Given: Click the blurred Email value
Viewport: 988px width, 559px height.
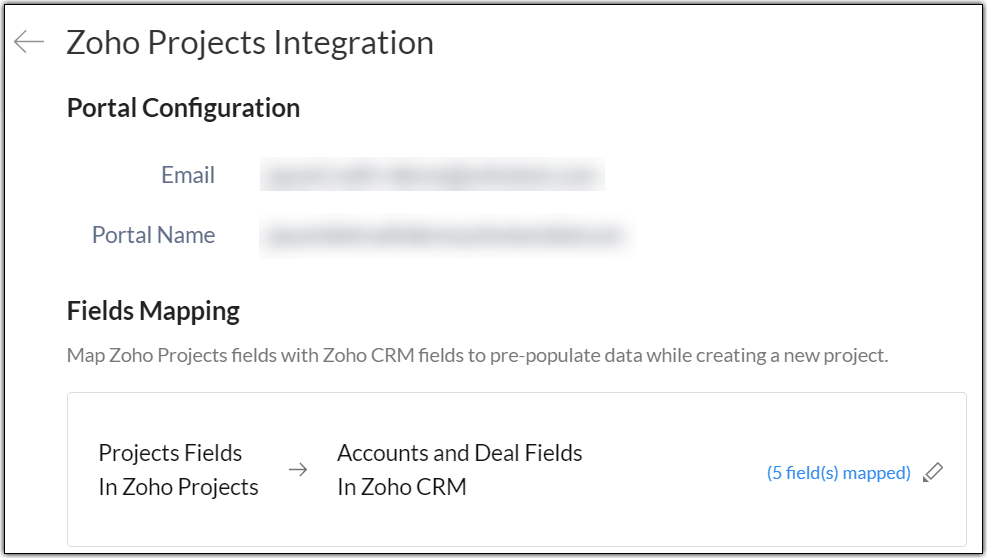Looking at the screenshot, I should (x=432, y=175).
